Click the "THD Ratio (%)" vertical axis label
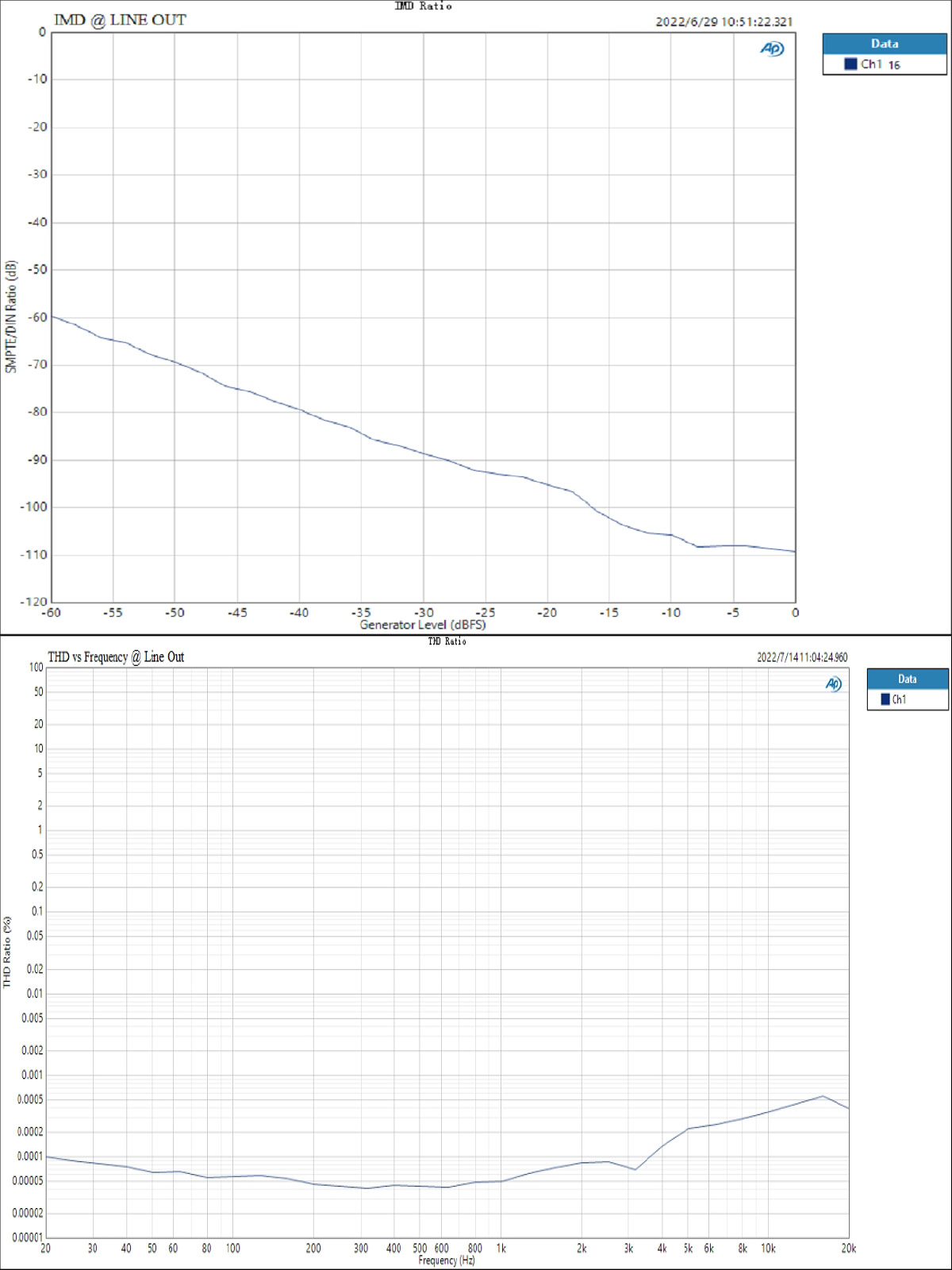The height and width of the screenshot is (1270, 952). click(7, 952)
